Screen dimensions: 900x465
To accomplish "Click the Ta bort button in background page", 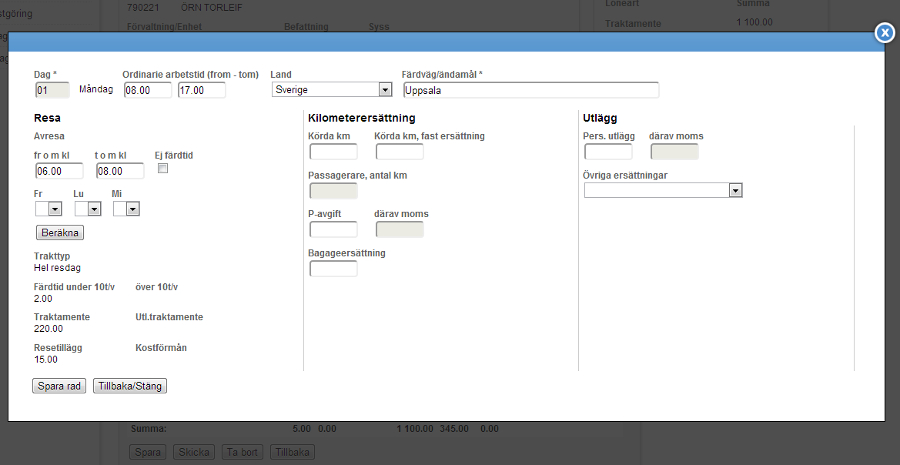I will coord(242,452).
